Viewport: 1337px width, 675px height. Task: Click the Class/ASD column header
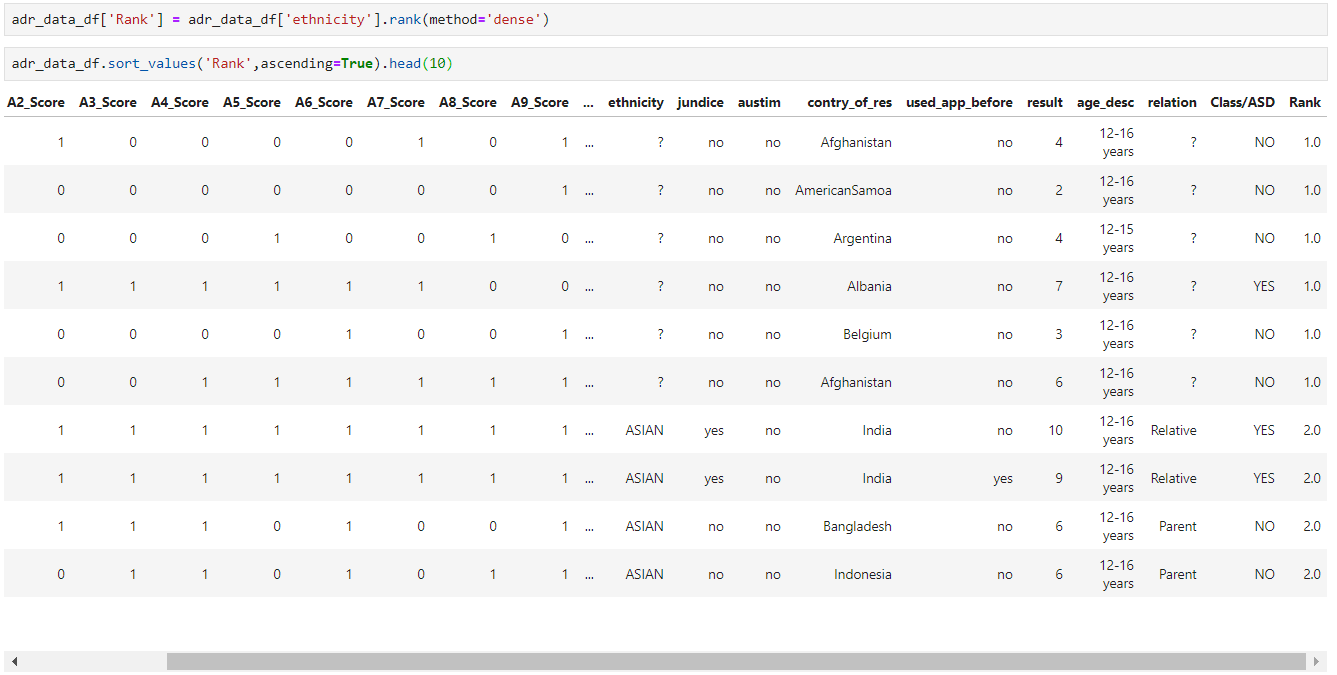click(1242, 102)
